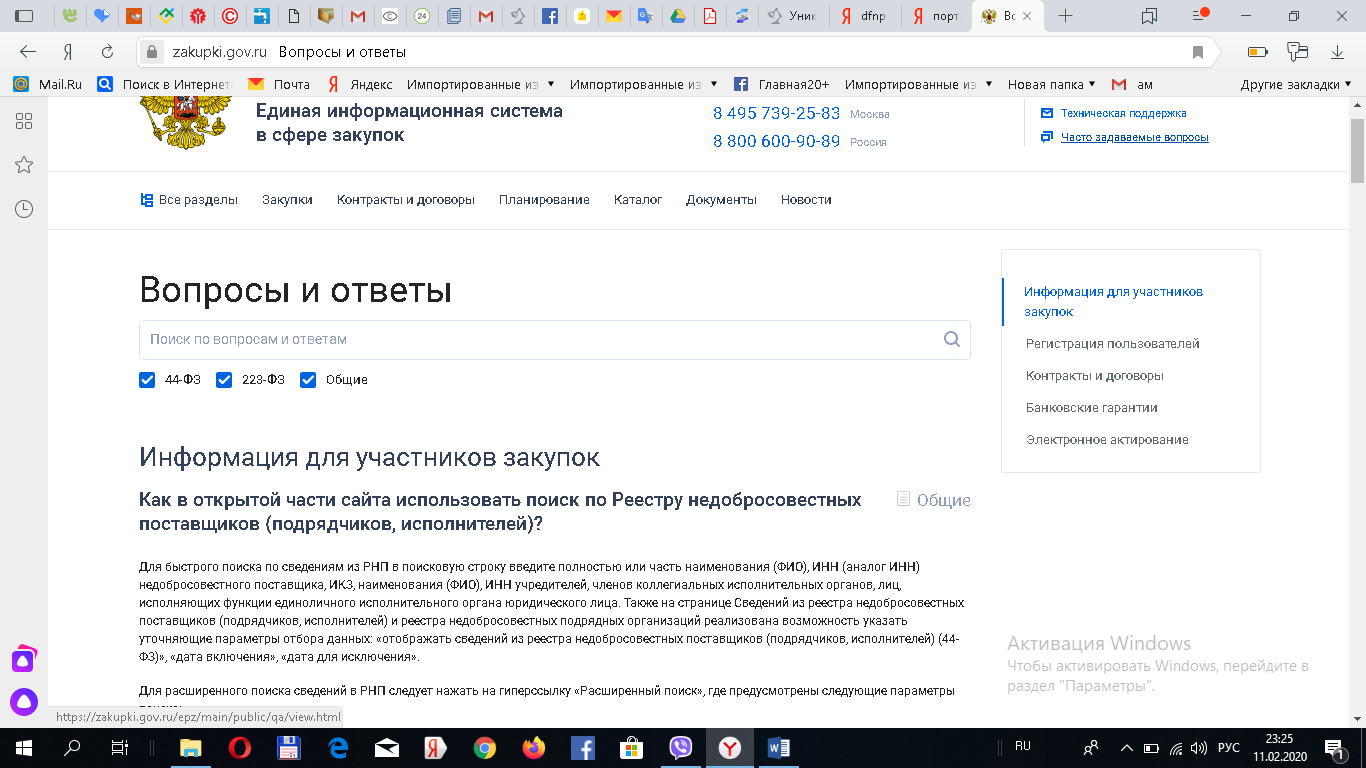Open Новая папка bookmarks folder dropdown
1366x768 pixels.
[x=1051, y=85]
